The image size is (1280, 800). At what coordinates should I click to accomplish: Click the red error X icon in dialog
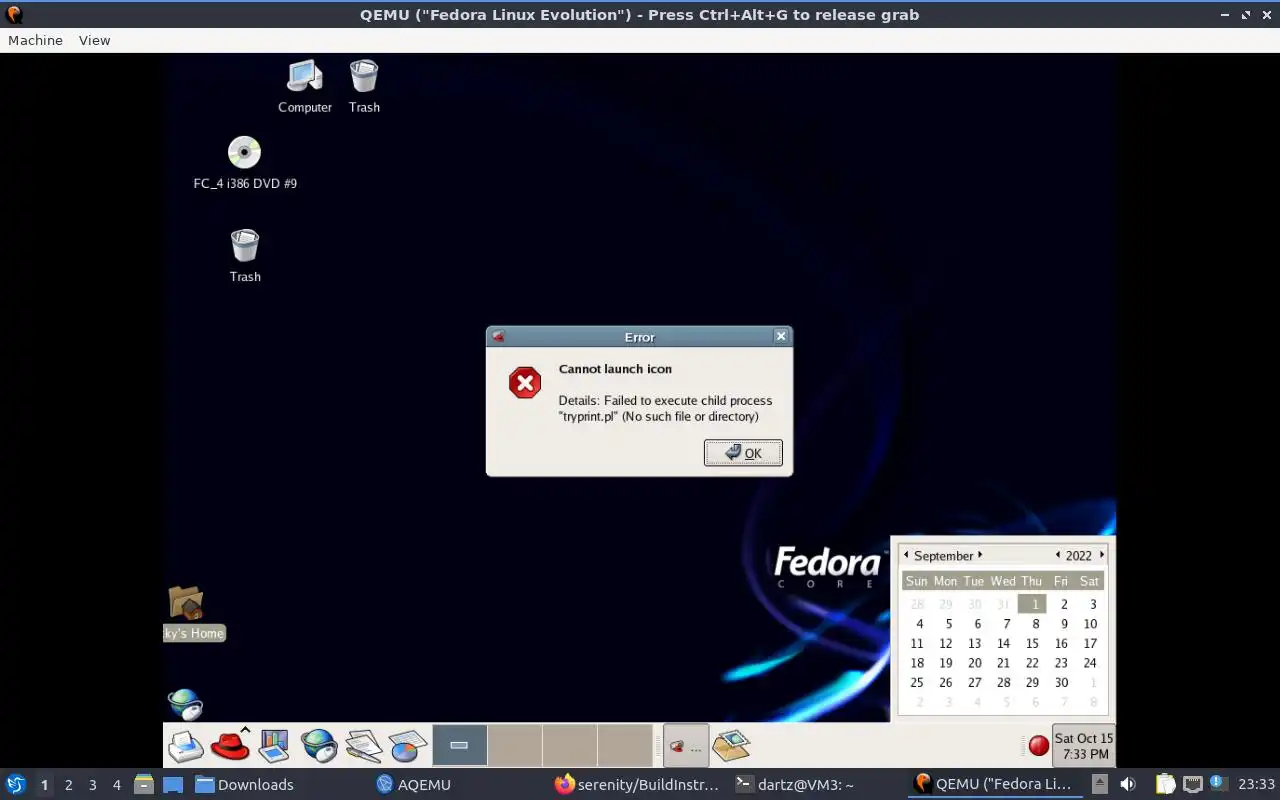tap(525, 382)
